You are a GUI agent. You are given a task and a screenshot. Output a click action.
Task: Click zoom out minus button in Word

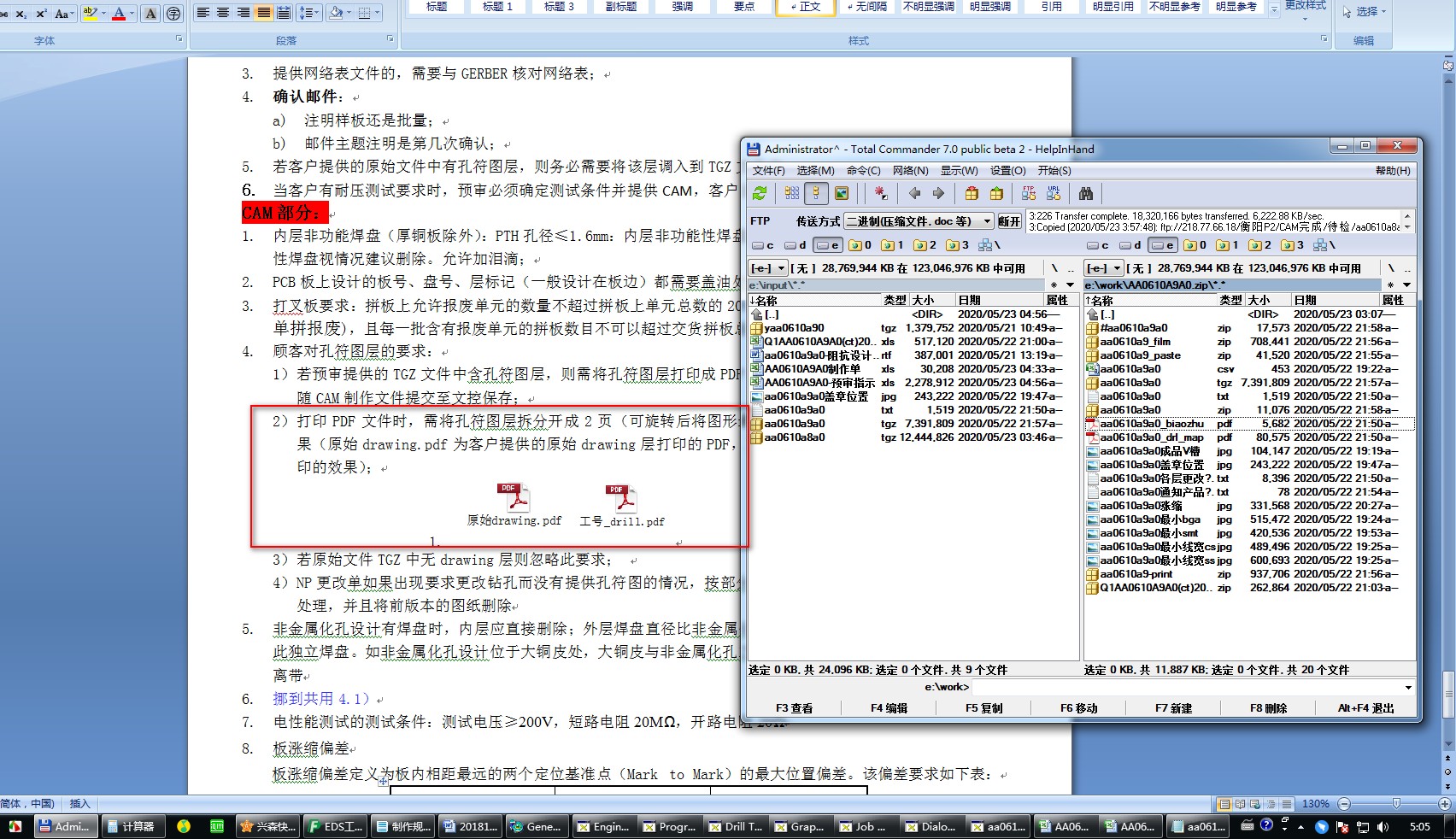coord(1344,804)
